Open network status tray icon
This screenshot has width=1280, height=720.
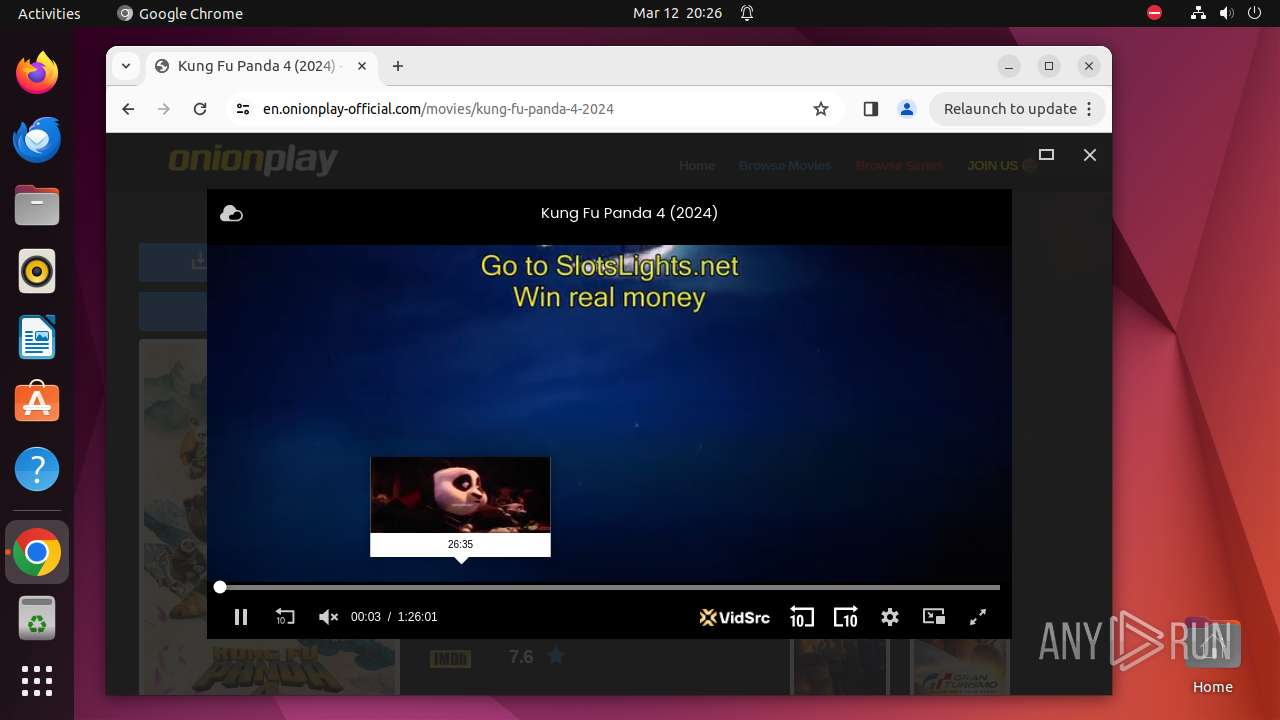click(1198, 13)
